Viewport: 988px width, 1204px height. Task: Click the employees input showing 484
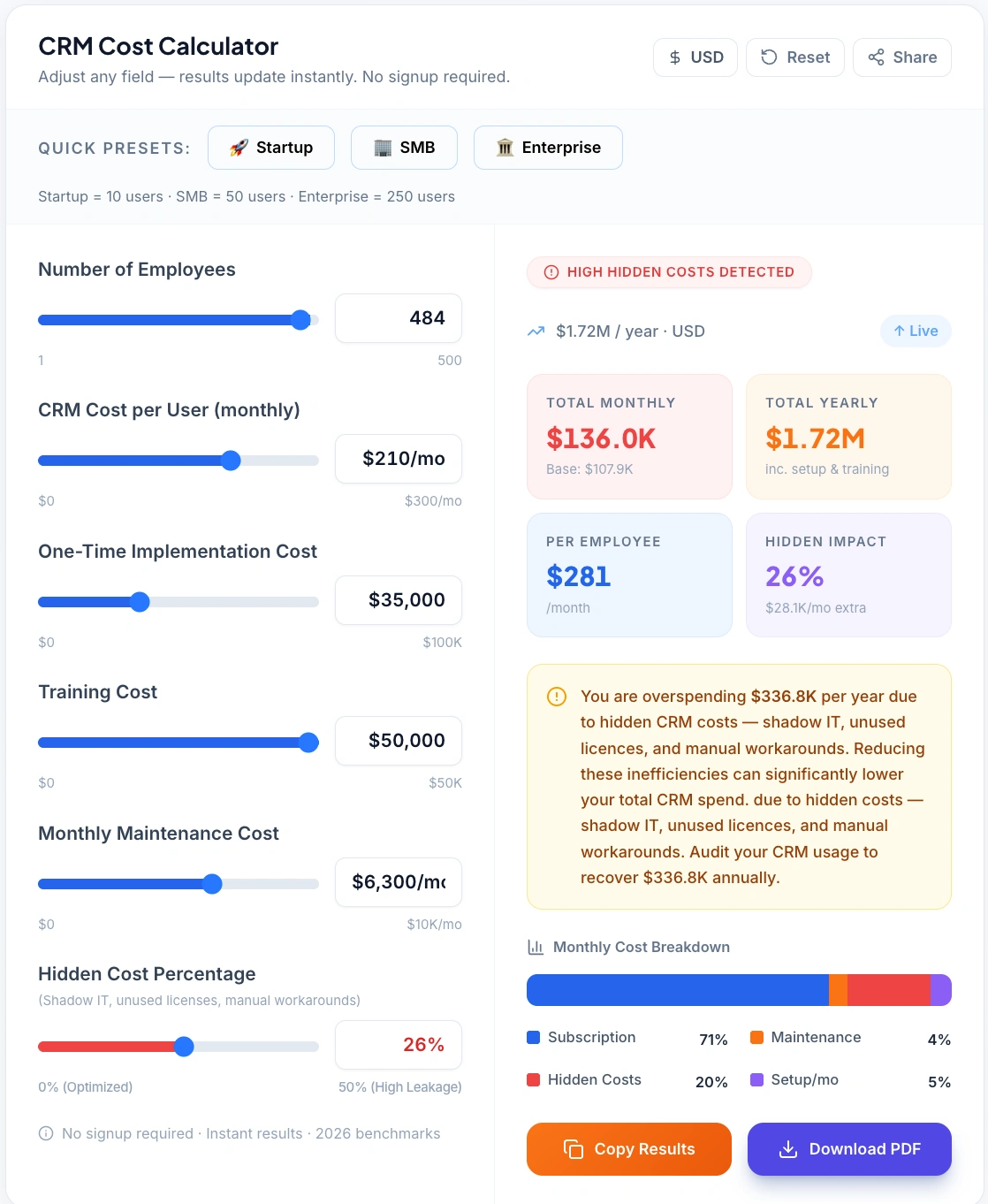tap(398, 317)
